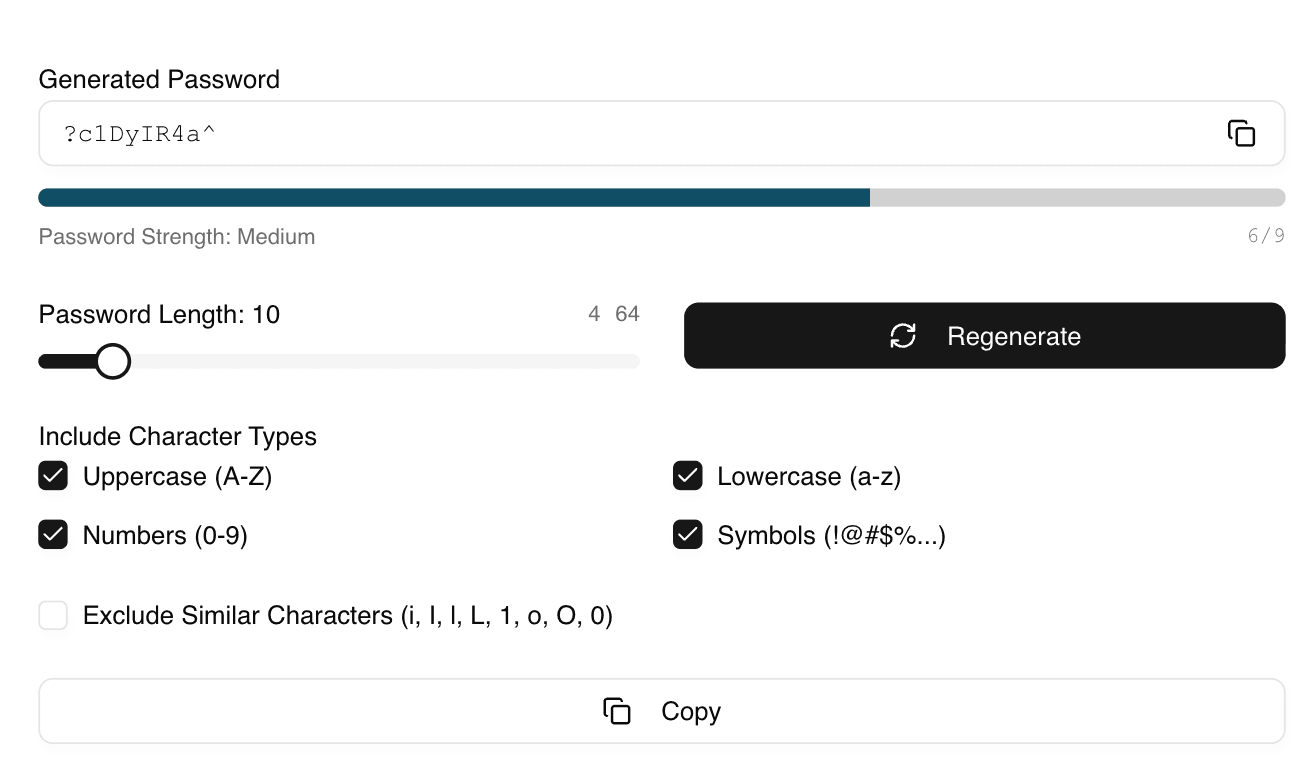Viewport: 1314px width, 766px height.
Task: Turn off the Symbols checkbox
Action: pyautogui.click(x=688, y=535)
